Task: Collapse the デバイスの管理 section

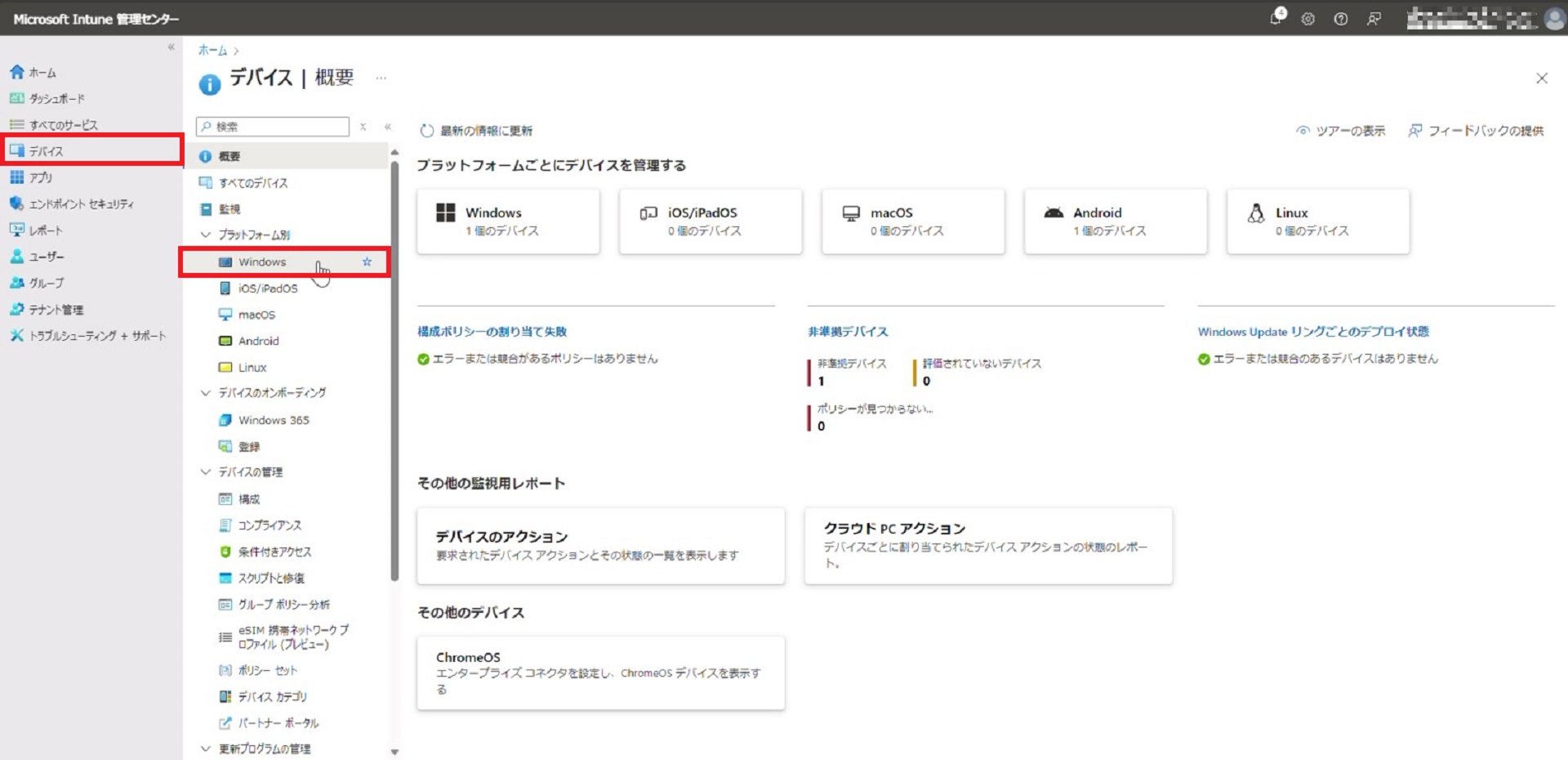Action: (206, 472)
